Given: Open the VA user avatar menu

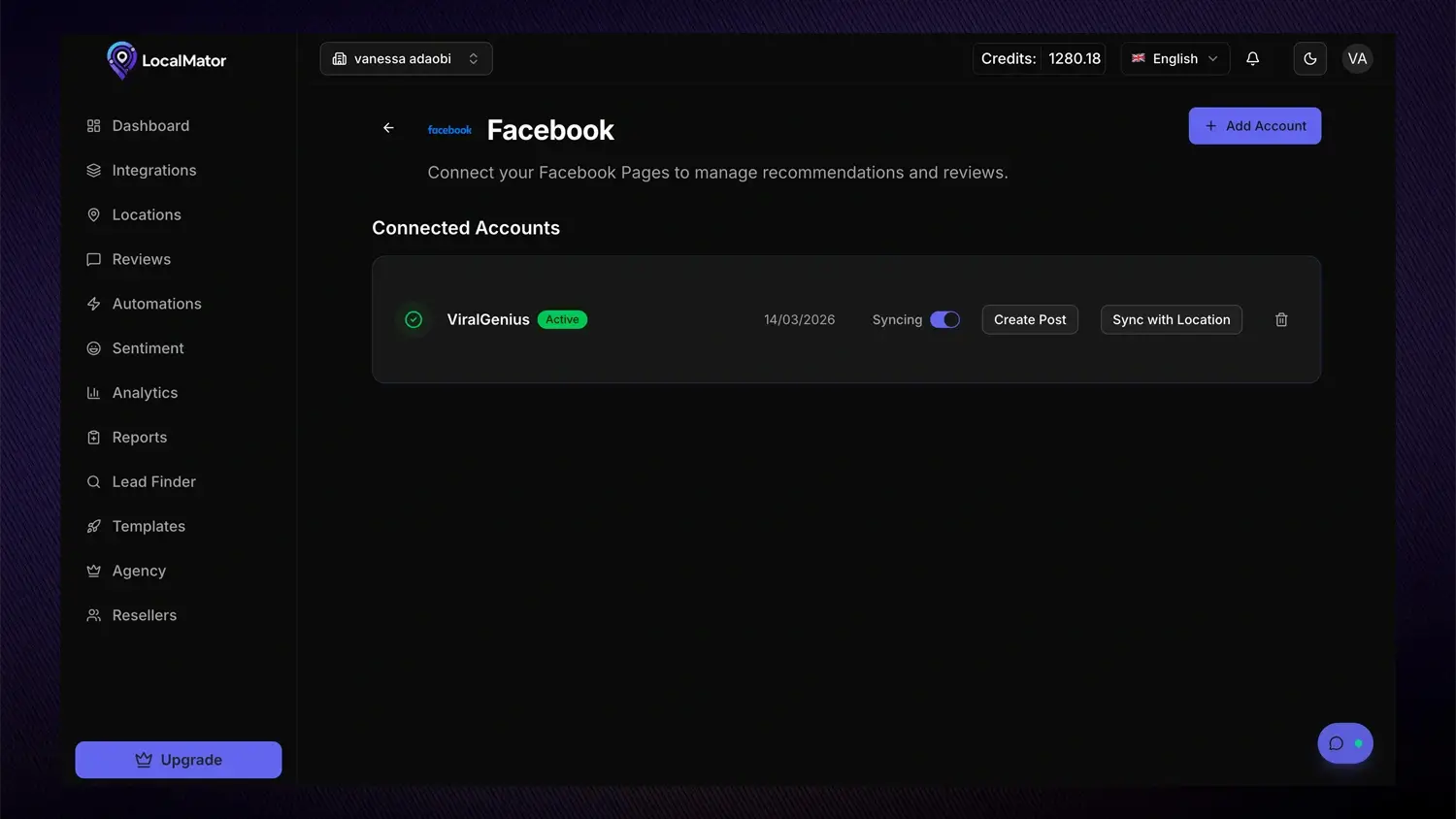Looking at the screenshot, I should [1357, 59].
